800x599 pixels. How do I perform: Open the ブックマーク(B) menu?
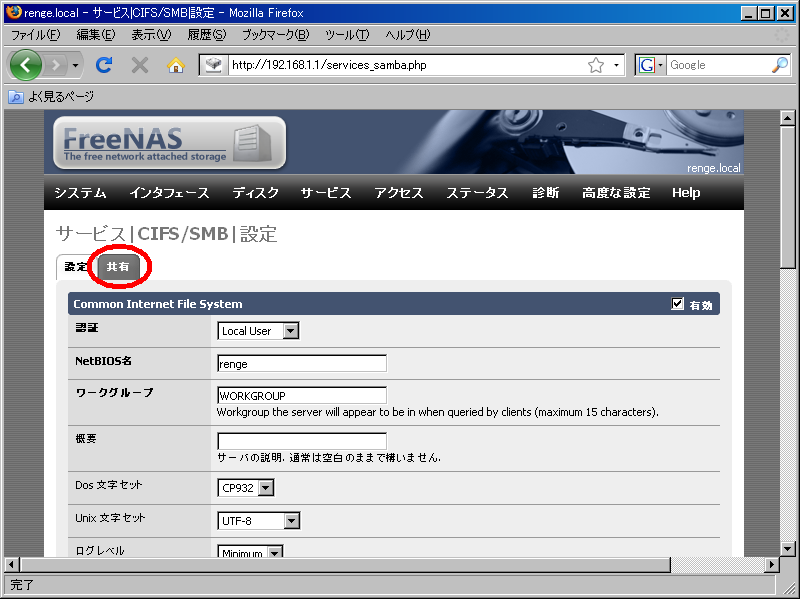276,35
